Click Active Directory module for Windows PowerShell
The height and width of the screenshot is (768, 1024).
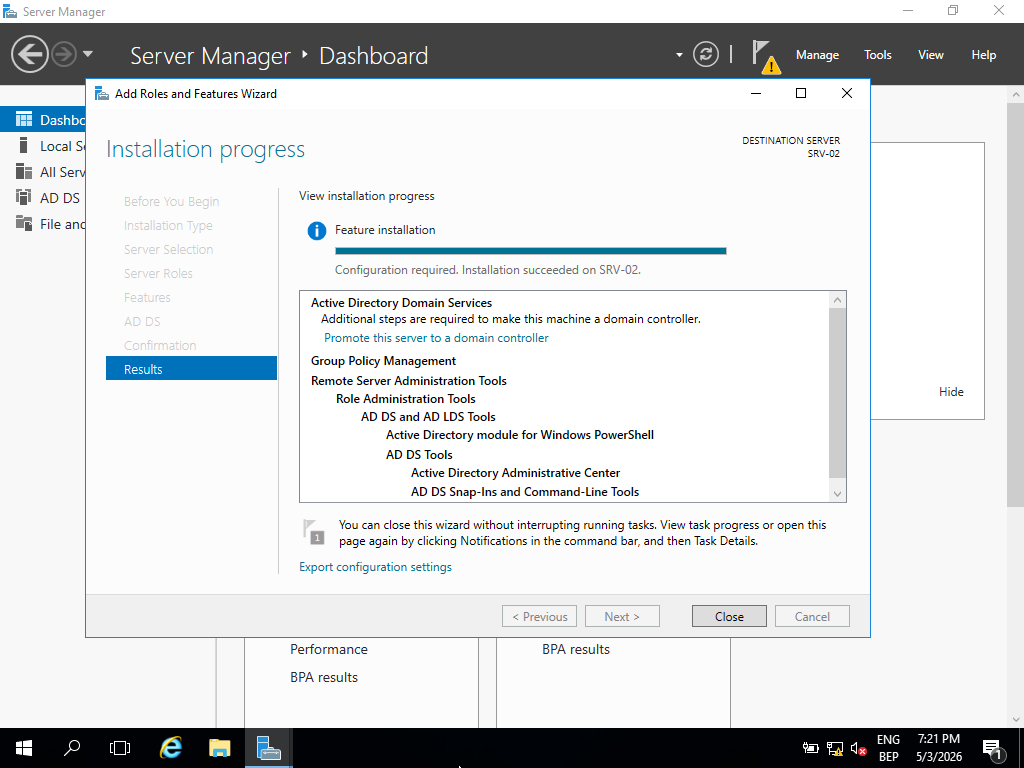(x=520, y=435)
